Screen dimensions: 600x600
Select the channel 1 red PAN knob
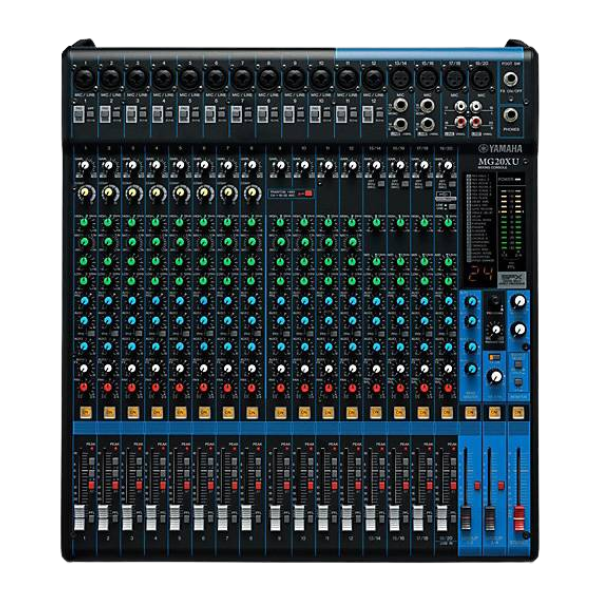click(x=84, y=388)
